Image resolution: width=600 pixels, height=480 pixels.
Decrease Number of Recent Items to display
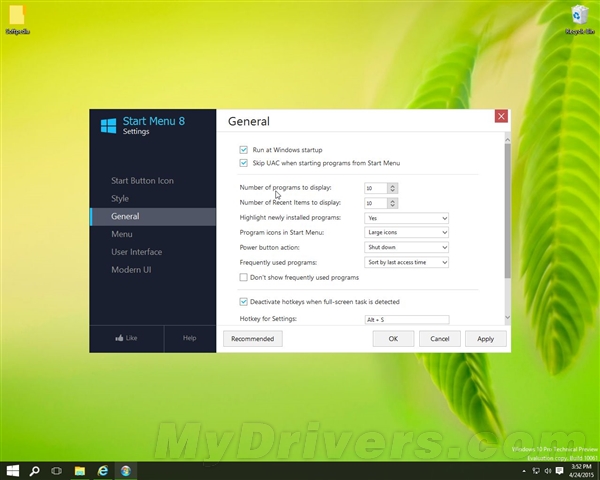coord(393,206)
